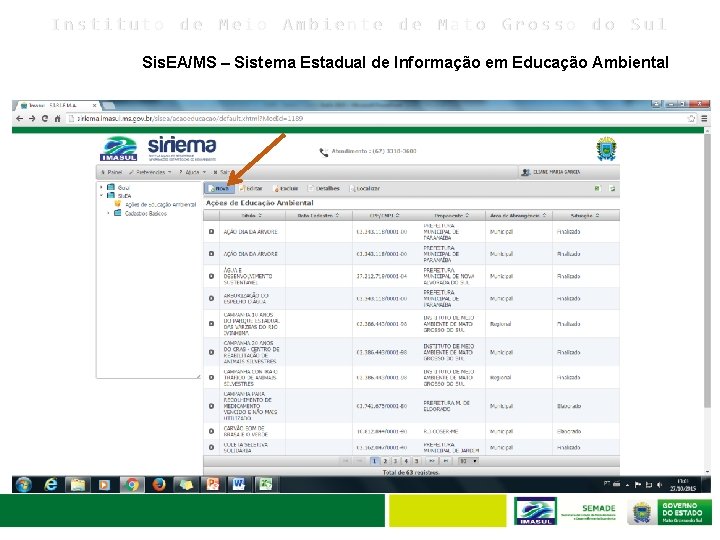720x540 pixels.
Task: Click the browser Back arrow
Action: pos(19,118)
